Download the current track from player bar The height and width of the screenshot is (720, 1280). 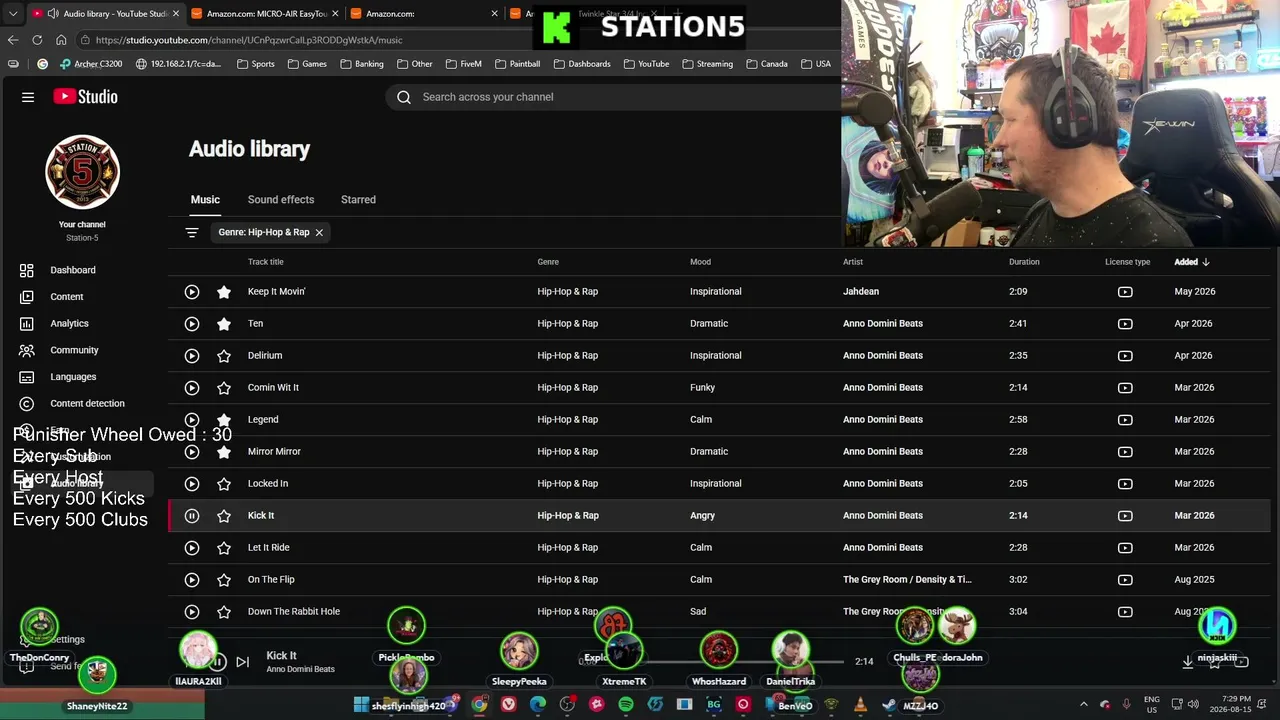point(1188,661)
